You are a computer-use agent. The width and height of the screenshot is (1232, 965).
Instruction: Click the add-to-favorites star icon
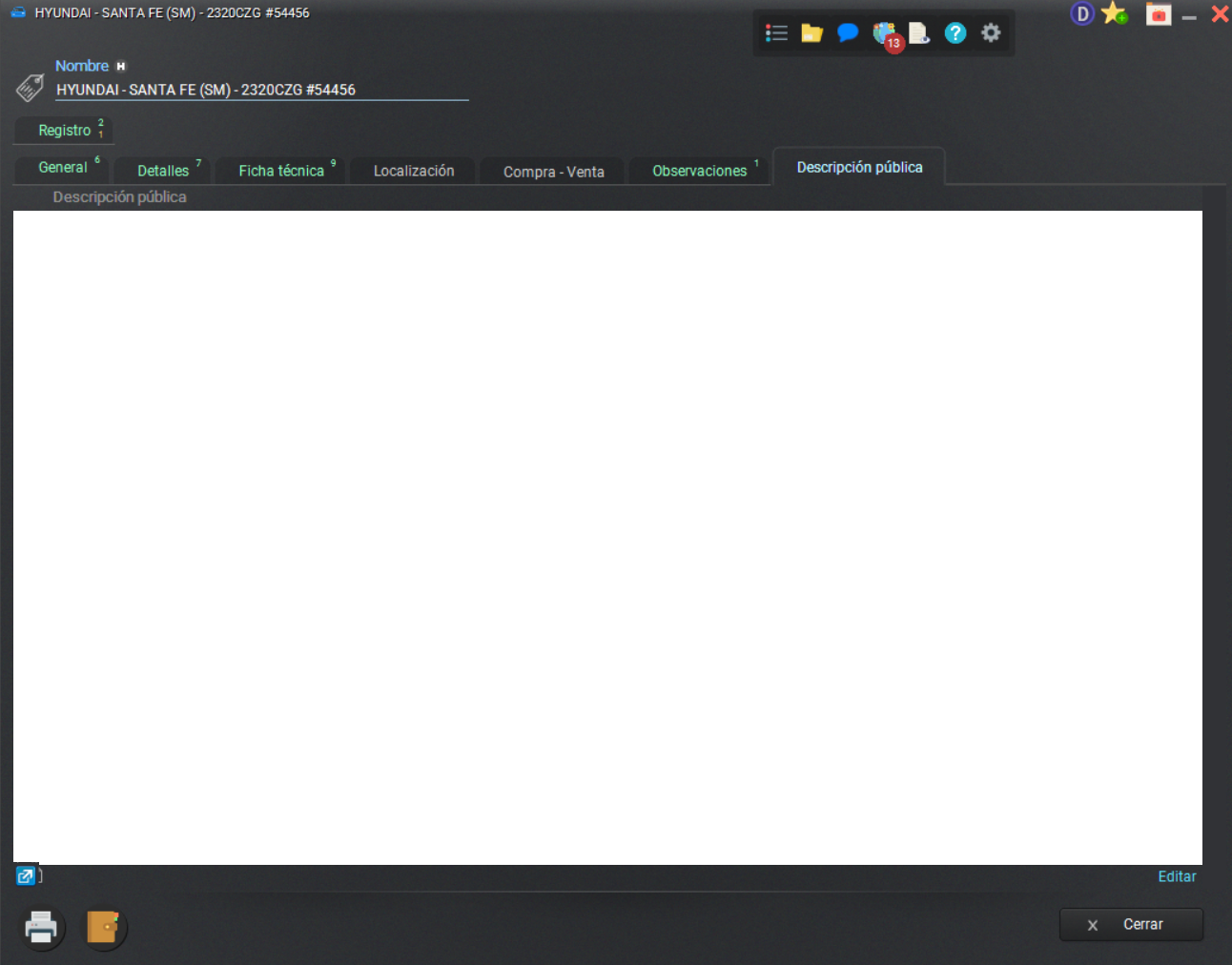click(x=1114, y=13)
